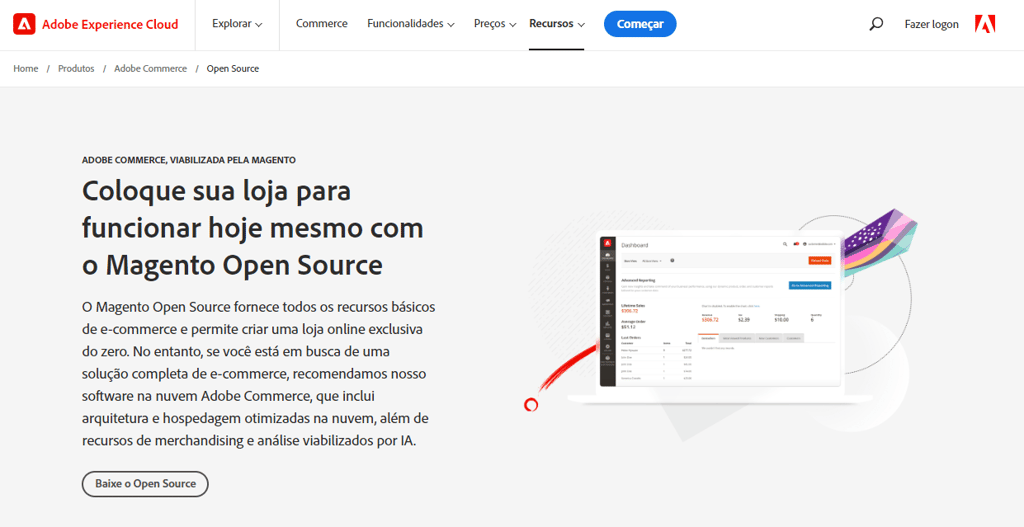The image size is (1024, 527).
Task: Click the Dashboard title in the mockup
Action: click(635, 246)
